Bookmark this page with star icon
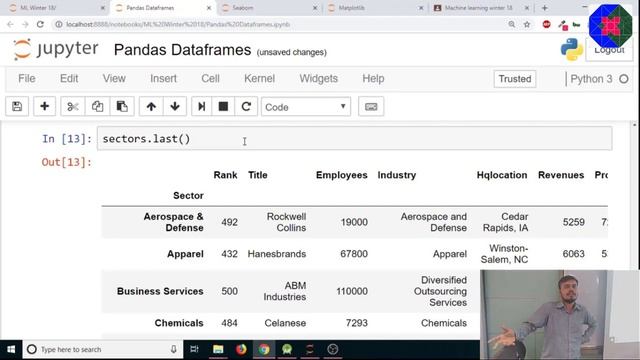 coord(527,24)
